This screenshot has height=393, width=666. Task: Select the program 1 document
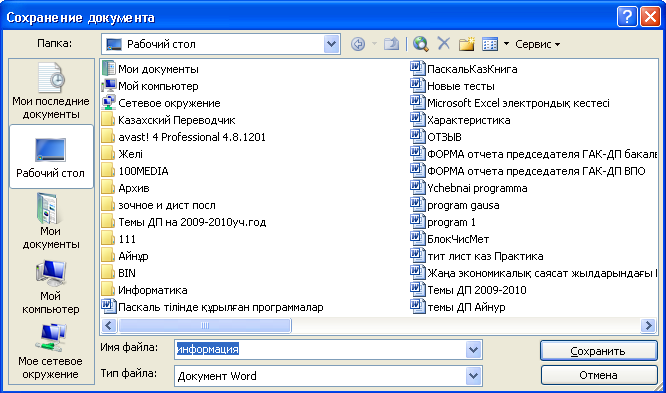443,222
